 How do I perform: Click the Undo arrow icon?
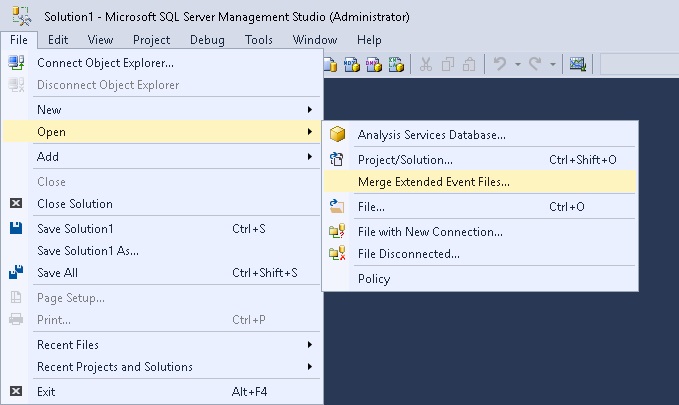tap(499, 65)
